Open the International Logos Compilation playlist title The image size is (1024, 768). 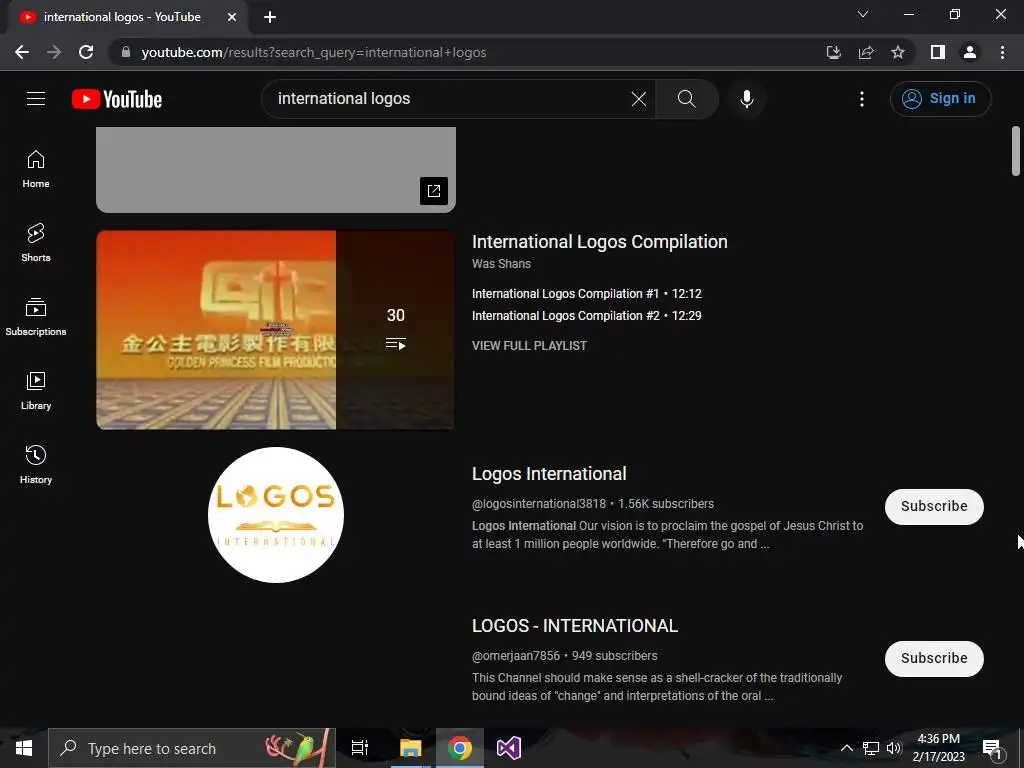[x=600, y=242]
